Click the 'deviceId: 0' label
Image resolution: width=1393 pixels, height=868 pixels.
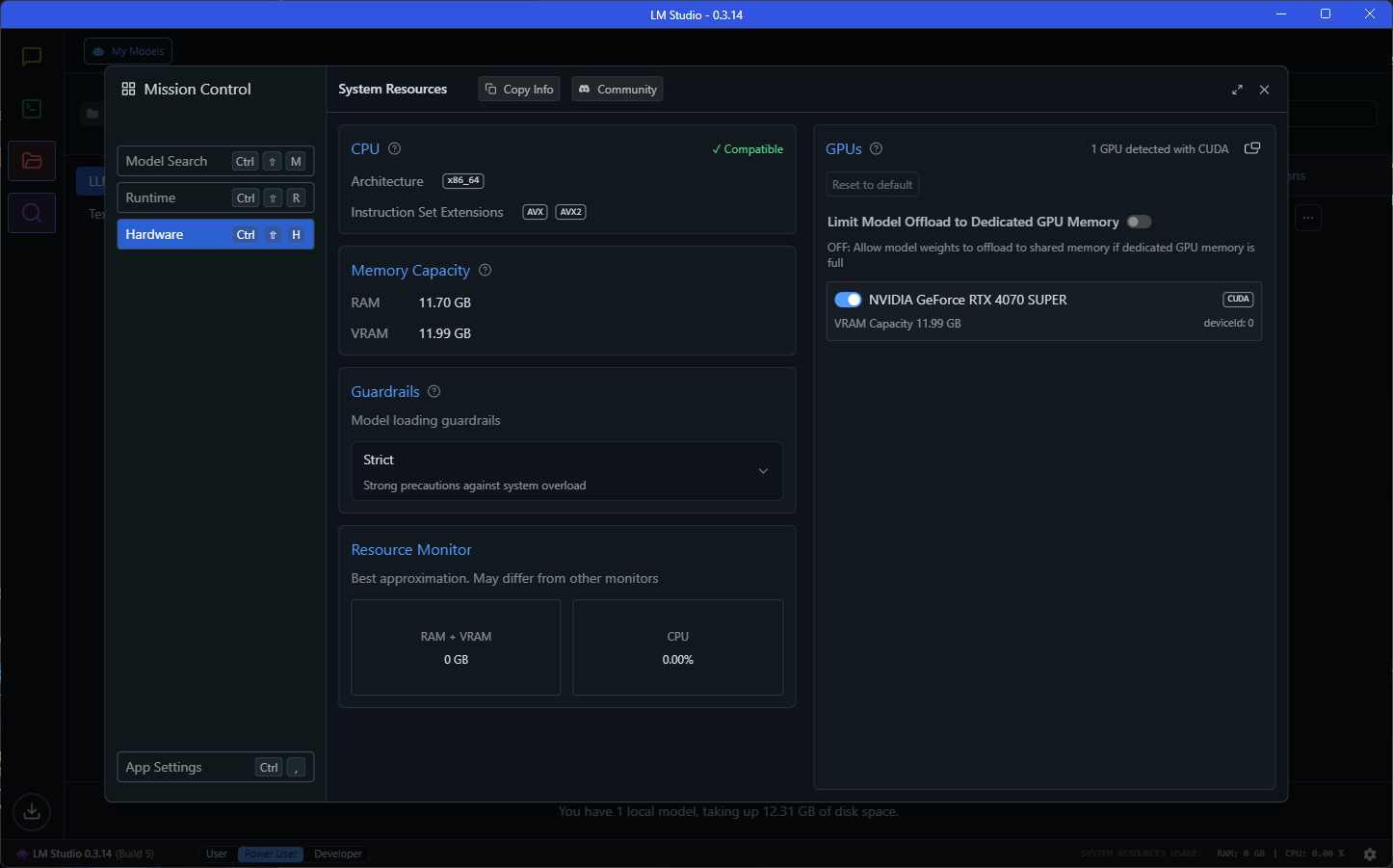pyautogui.click(x=1228, y=324)
